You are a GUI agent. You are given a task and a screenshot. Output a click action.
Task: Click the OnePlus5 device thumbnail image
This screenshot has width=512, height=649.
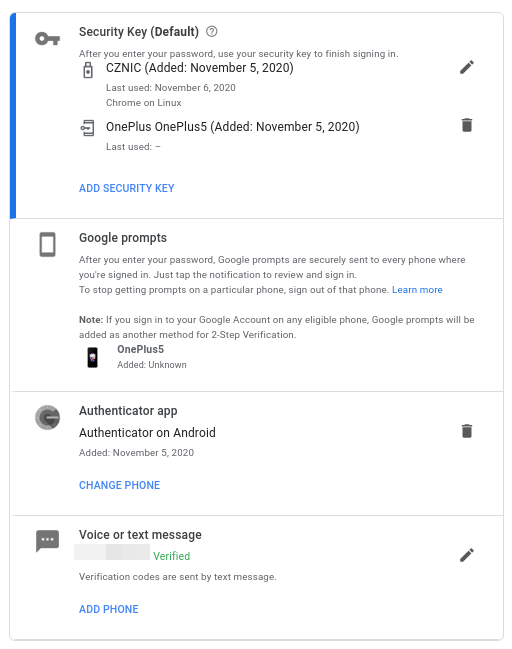93,357
